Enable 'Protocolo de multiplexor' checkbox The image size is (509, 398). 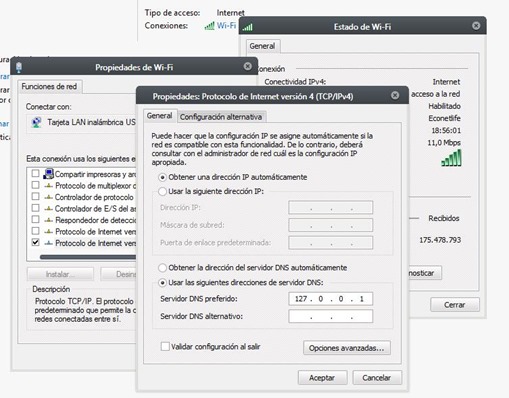(35, 185)
